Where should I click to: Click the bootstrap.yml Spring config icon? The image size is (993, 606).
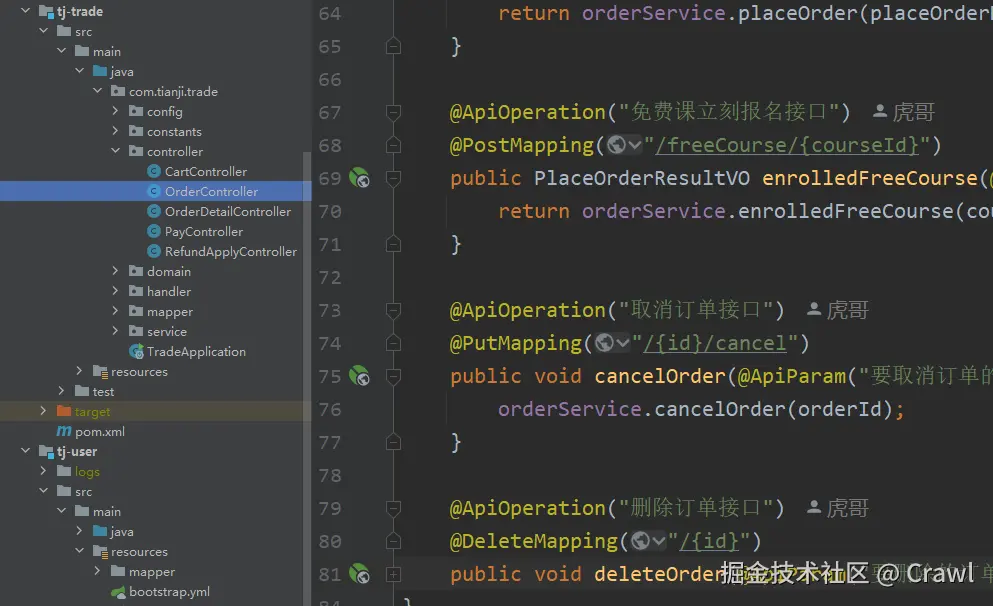(118, 593)
